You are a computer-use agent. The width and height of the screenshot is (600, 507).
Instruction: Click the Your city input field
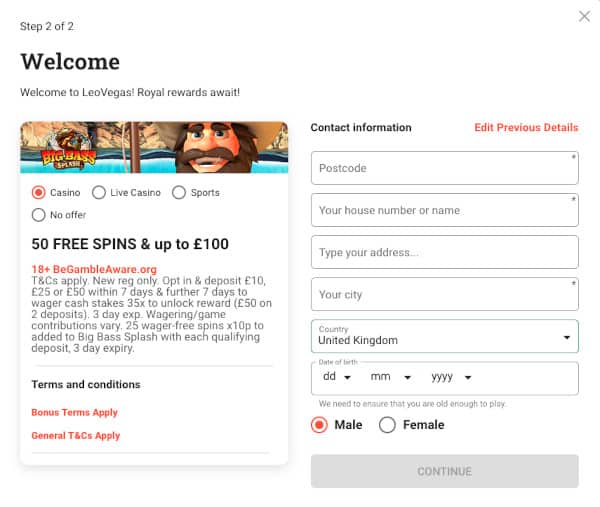445,294
